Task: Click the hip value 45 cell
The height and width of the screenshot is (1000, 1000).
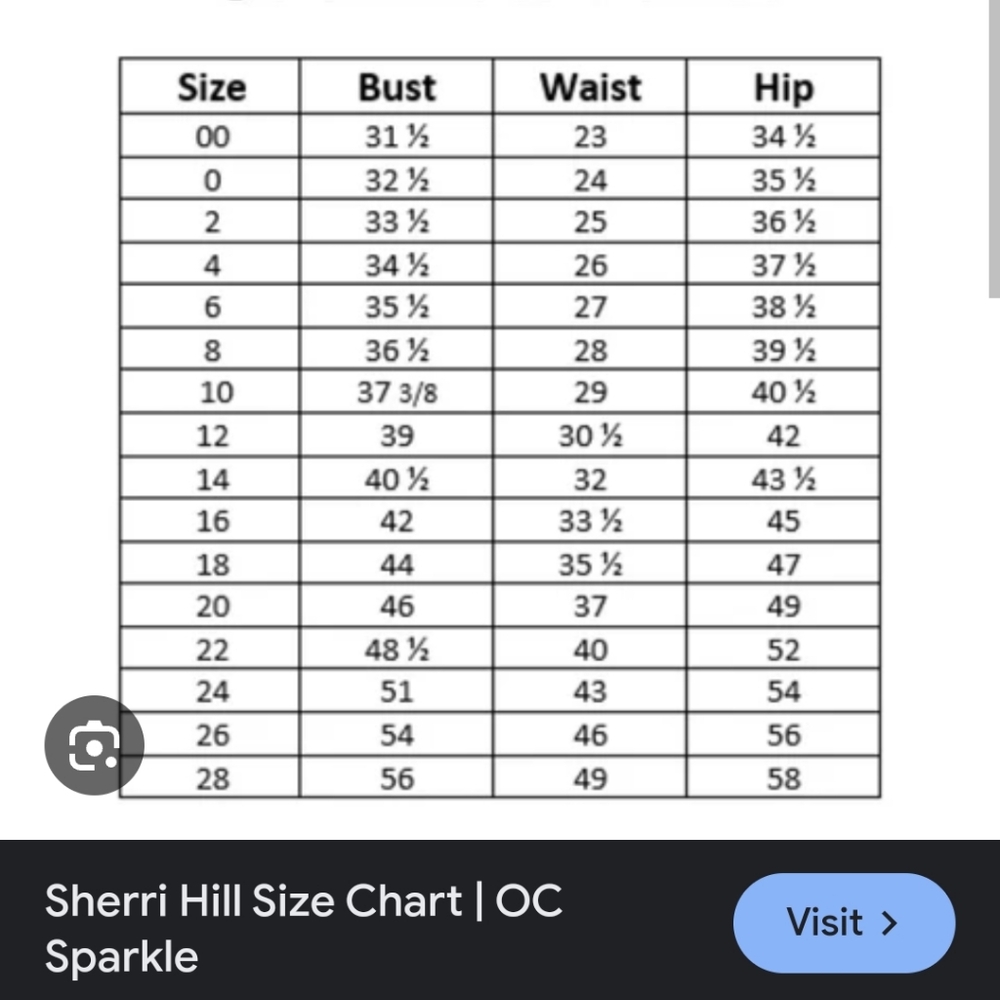Action: [783, 521]
